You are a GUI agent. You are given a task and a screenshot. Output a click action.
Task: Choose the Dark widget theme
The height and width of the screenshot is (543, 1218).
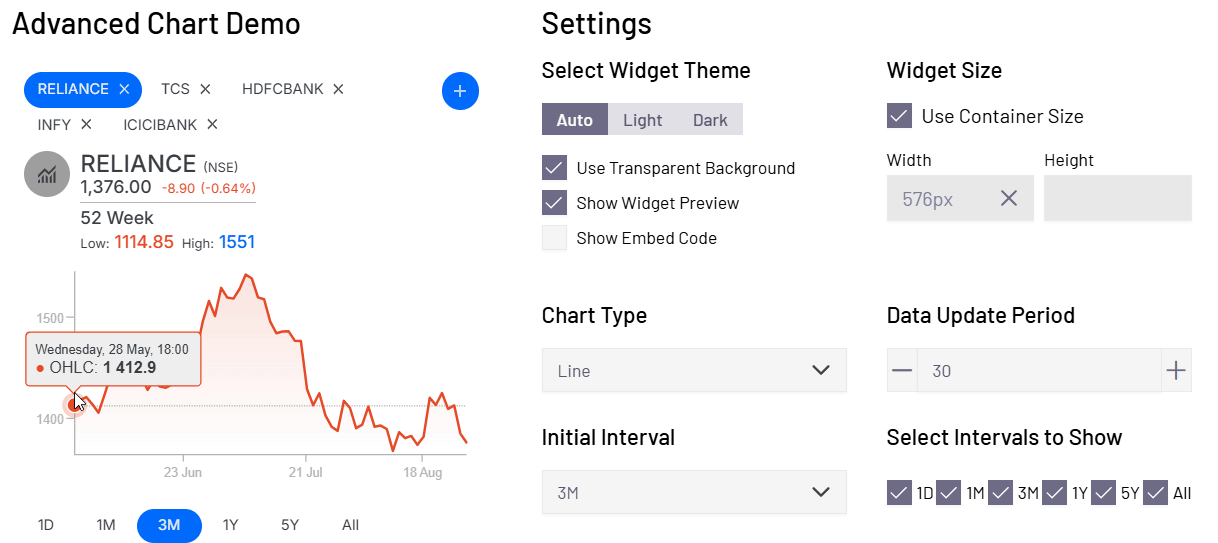(710, 120)
